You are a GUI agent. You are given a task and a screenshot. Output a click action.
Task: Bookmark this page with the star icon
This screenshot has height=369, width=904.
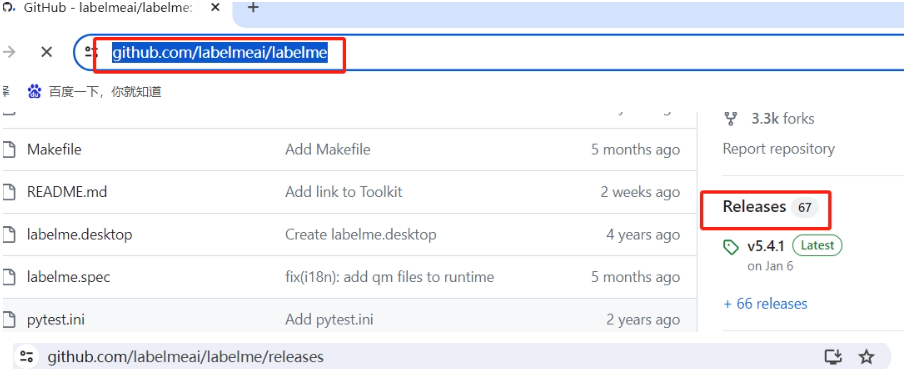click(x=866, y=356)
